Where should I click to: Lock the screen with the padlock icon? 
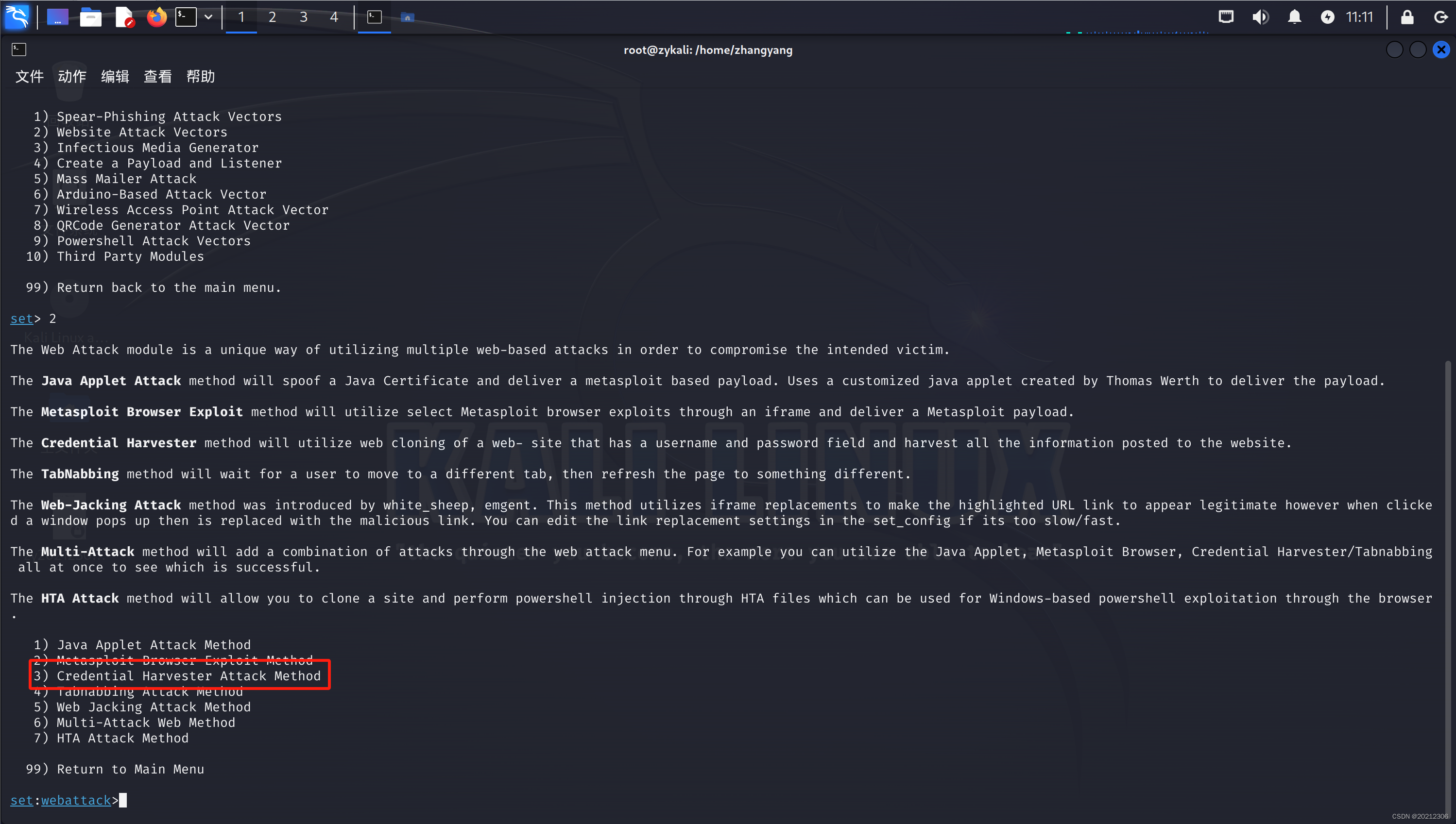[1407, 17]
